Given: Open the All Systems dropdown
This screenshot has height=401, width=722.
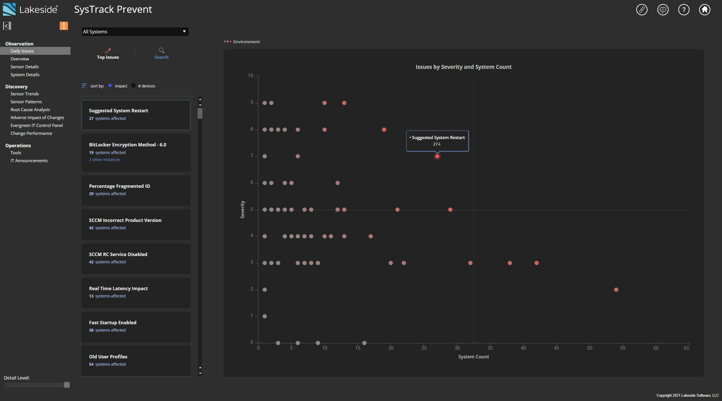Looking at the screenshot, I should coord(135,32).
